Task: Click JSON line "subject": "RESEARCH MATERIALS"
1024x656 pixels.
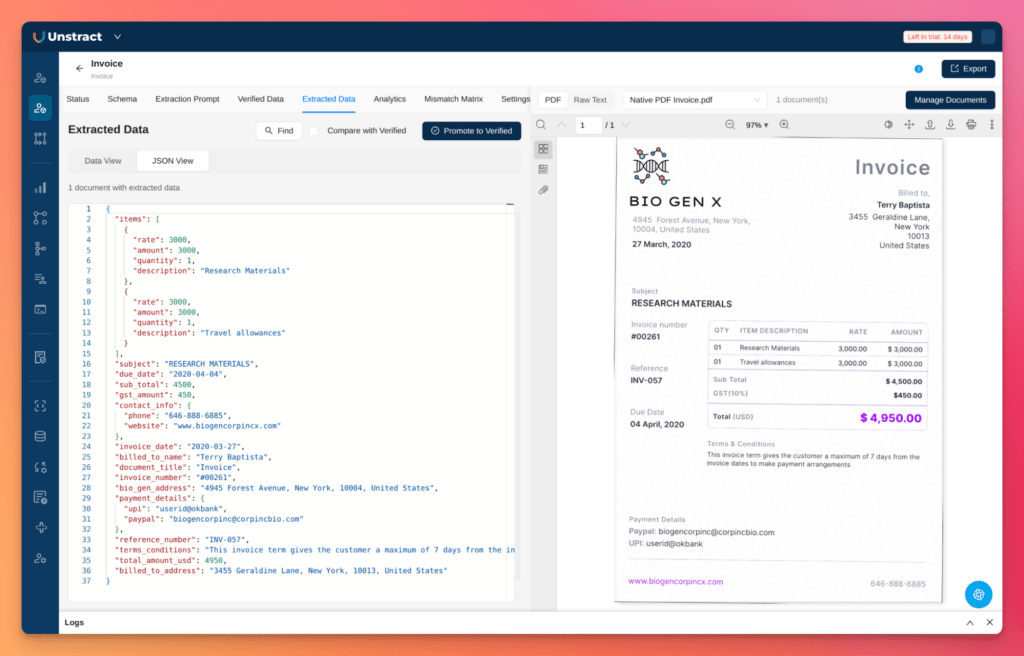Action: pos(186,364)
